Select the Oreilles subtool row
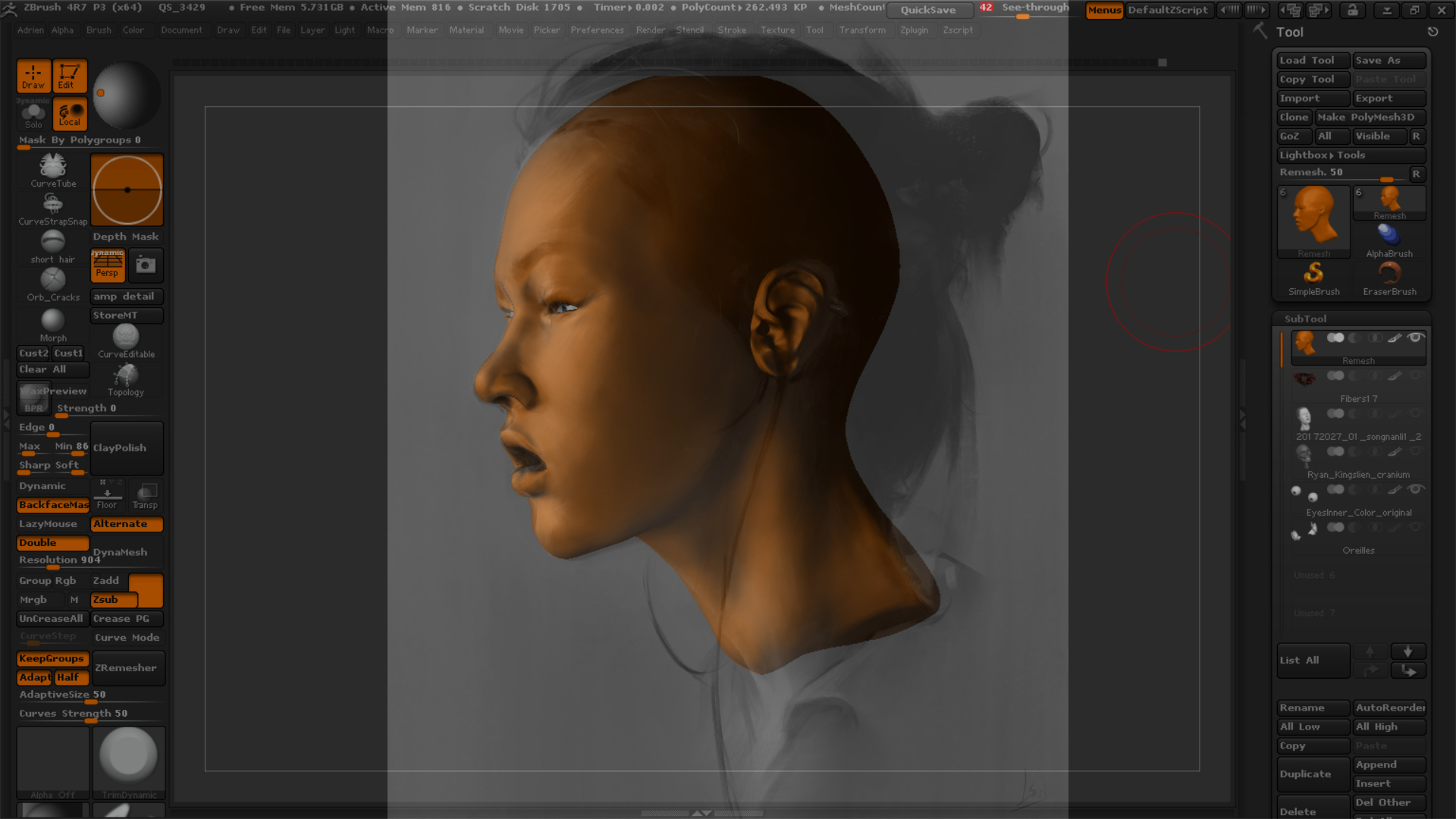Image resolution: width=1456 pixels, height=819 pixels. (1357, 537)
